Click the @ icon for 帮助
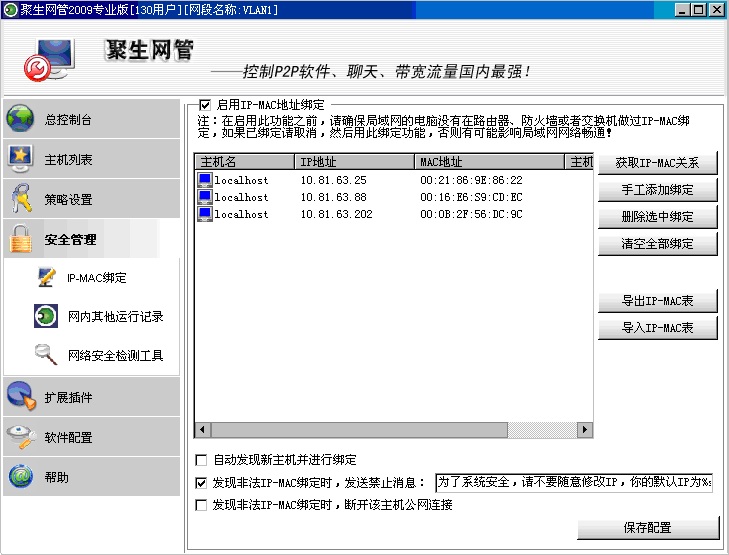Image resolution: width=729 pixels, height=555 pixels. (x=20, y=476)
